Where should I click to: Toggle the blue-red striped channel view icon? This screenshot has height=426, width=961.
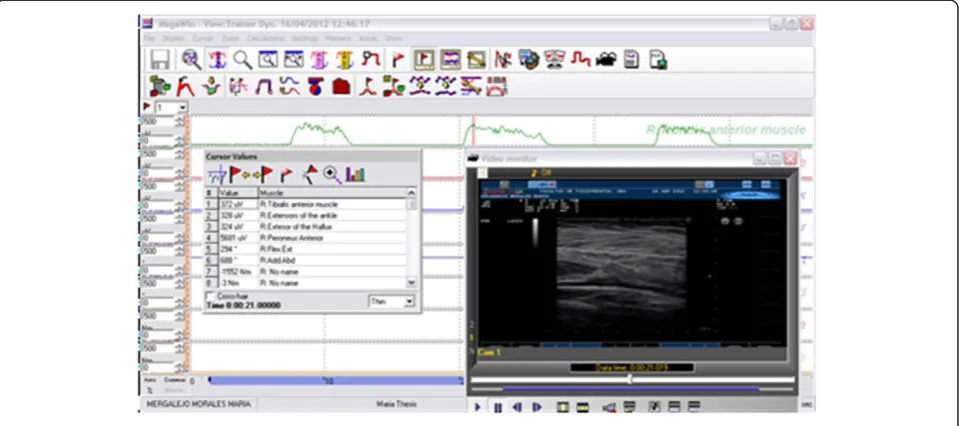[x=450, y=59]
